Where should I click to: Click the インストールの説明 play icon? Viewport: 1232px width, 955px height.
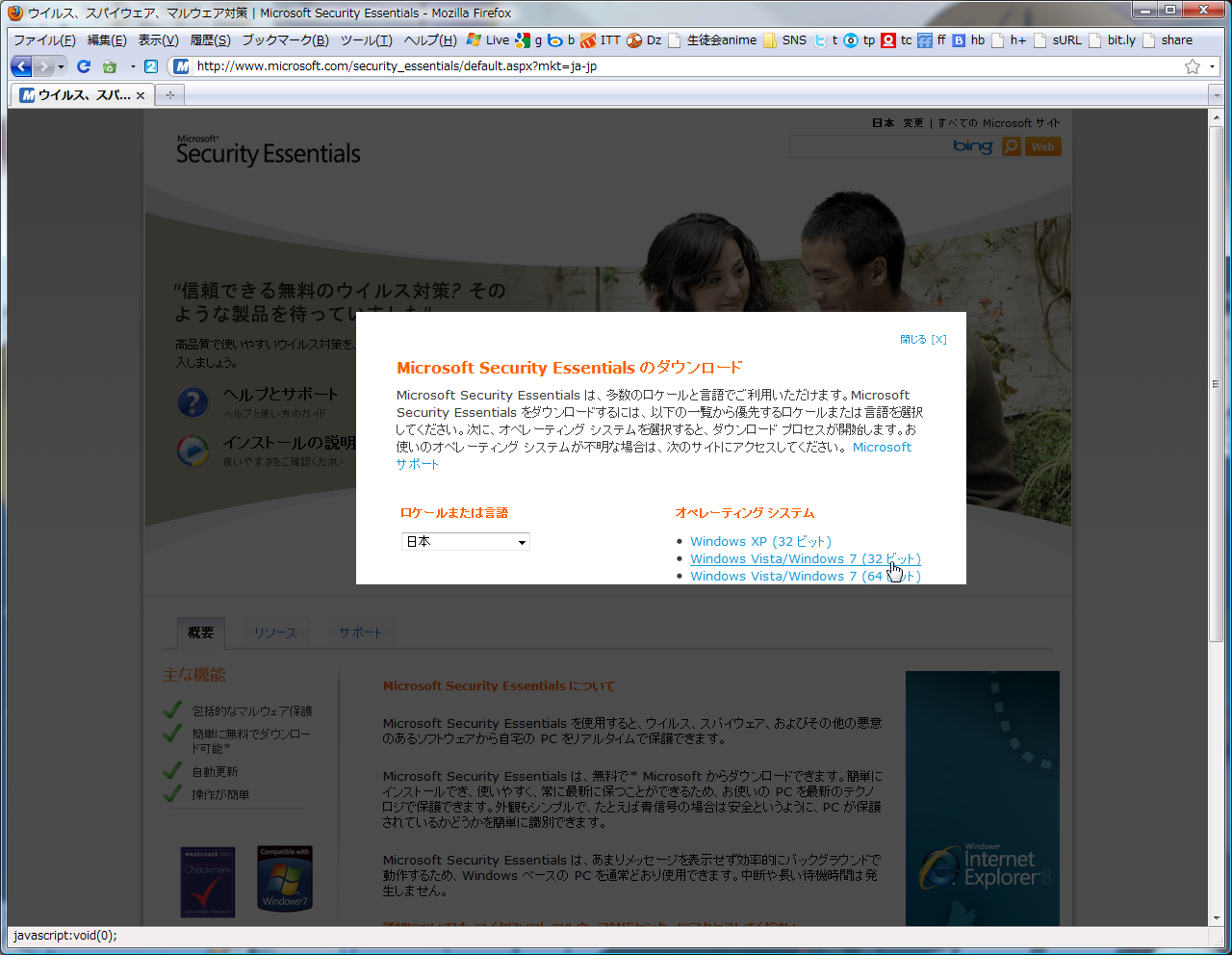tap(192, 451)
